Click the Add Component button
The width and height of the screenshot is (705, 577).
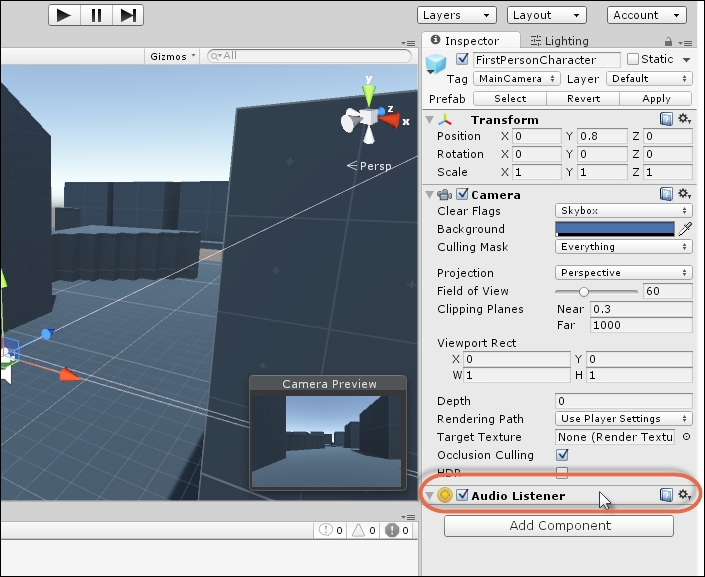(x=559, y=525)
